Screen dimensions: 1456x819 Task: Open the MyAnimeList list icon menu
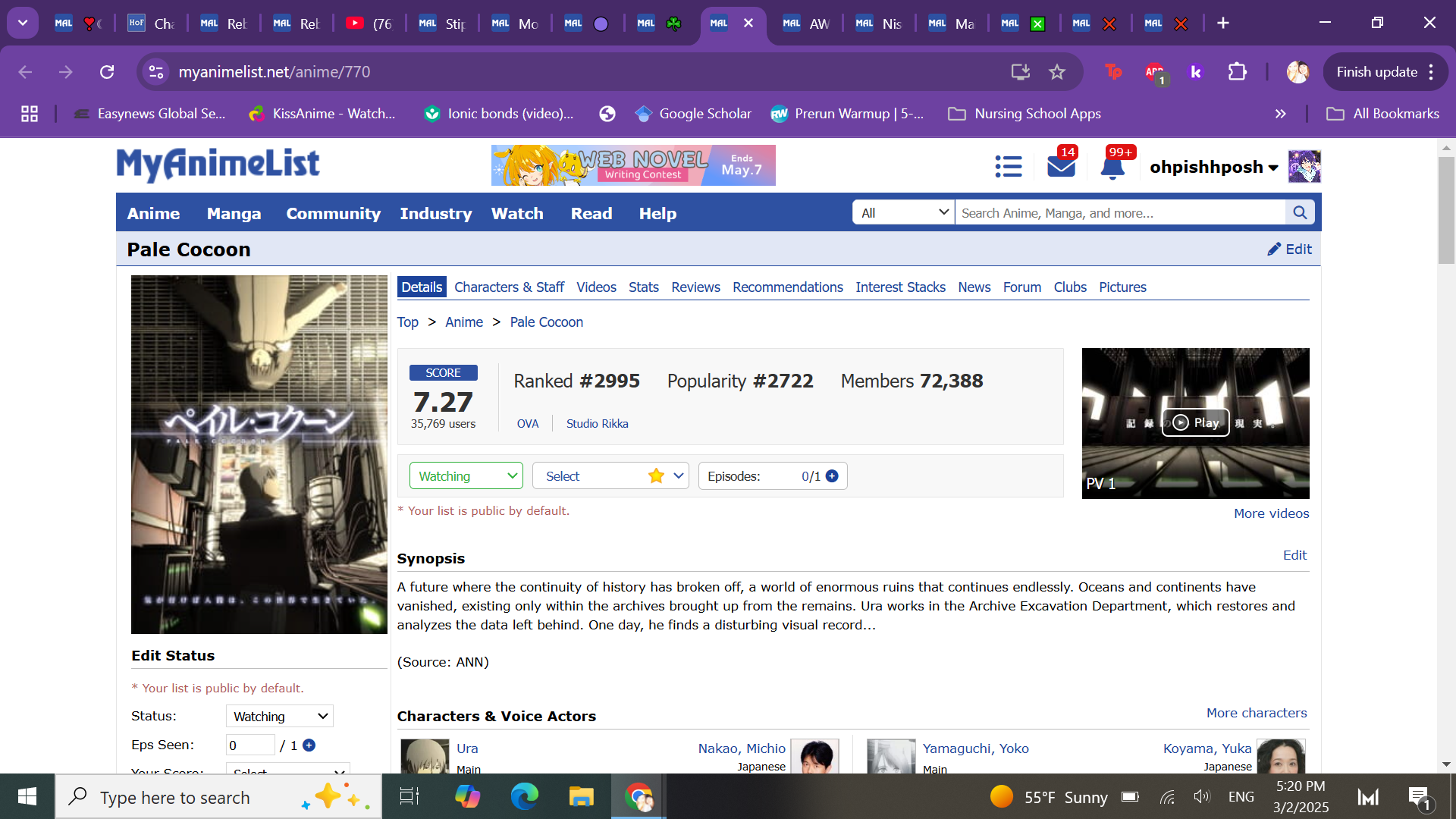(1008, 166)
